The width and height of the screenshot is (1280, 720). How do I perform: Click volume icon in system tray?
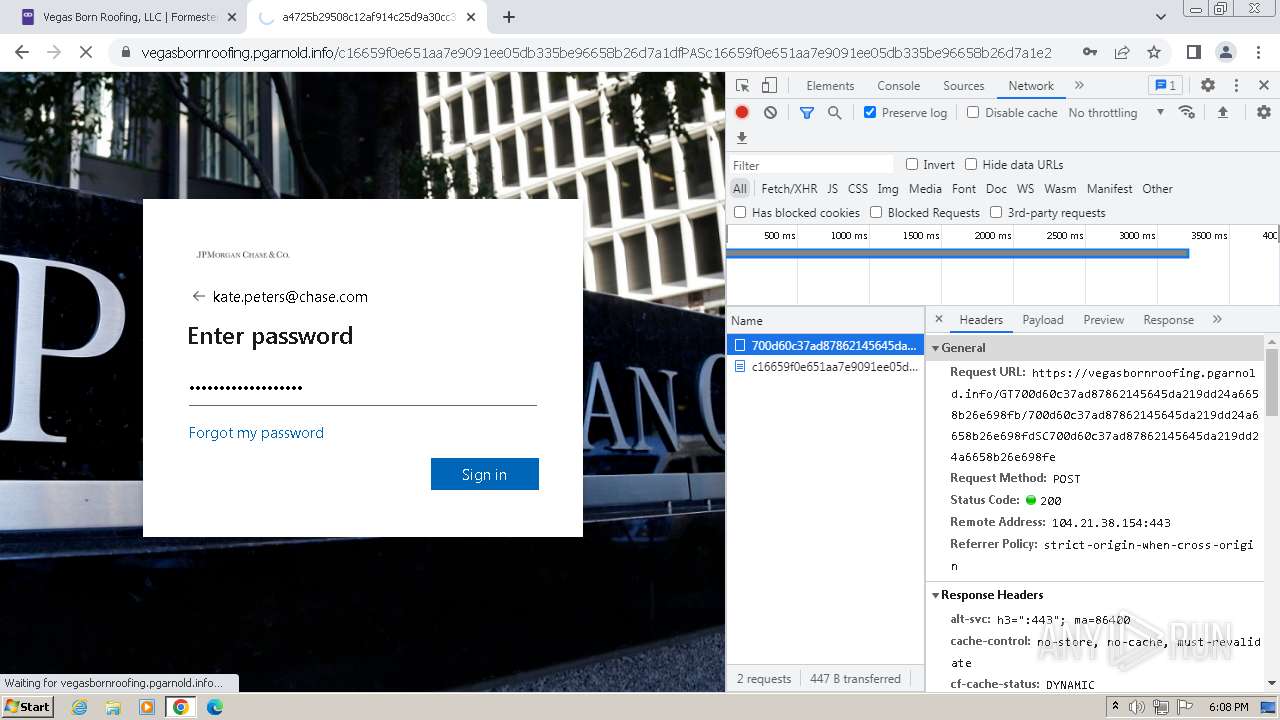point(1136,707)
